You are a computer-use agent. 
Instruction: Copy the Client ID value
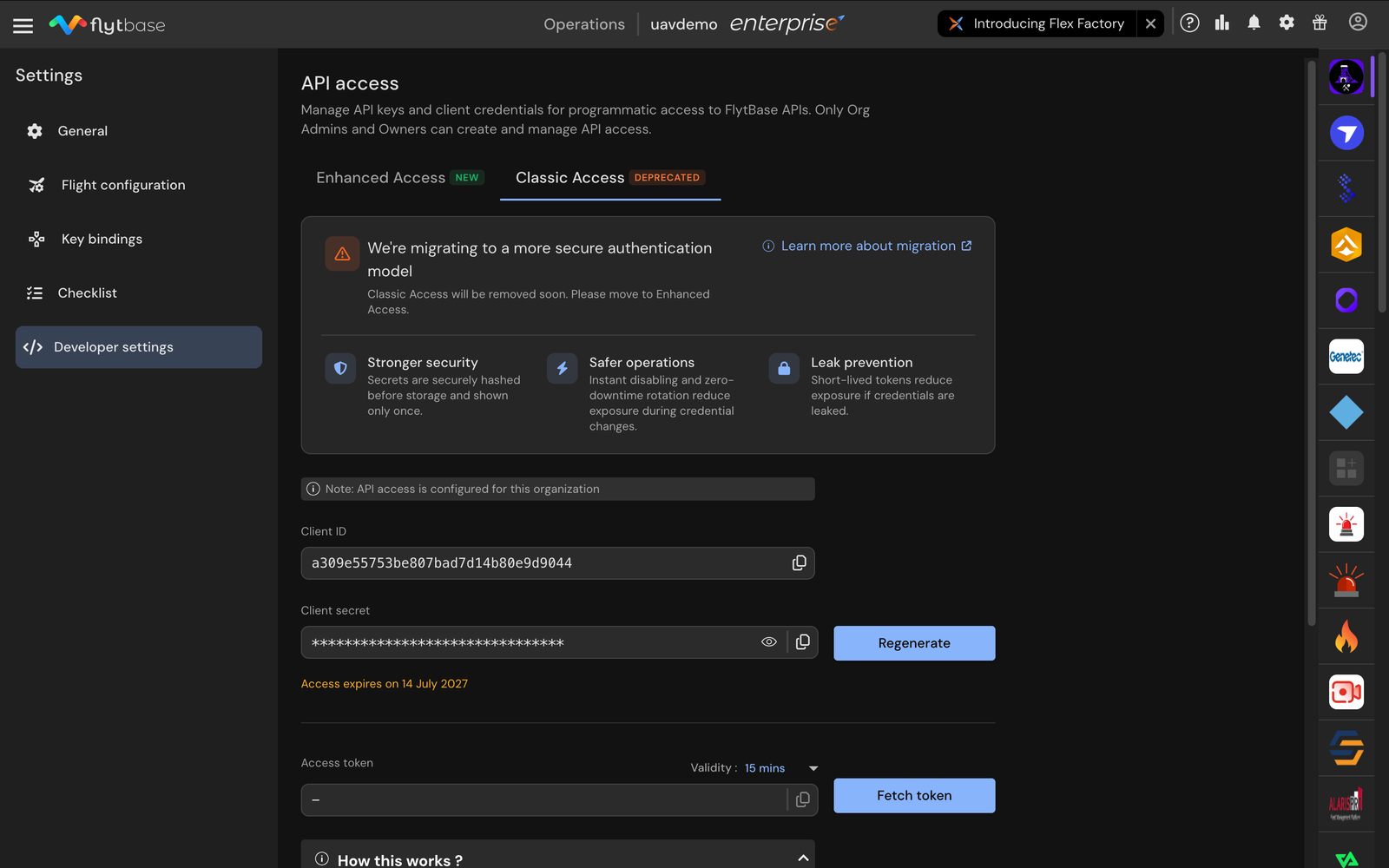click(800, 562)
